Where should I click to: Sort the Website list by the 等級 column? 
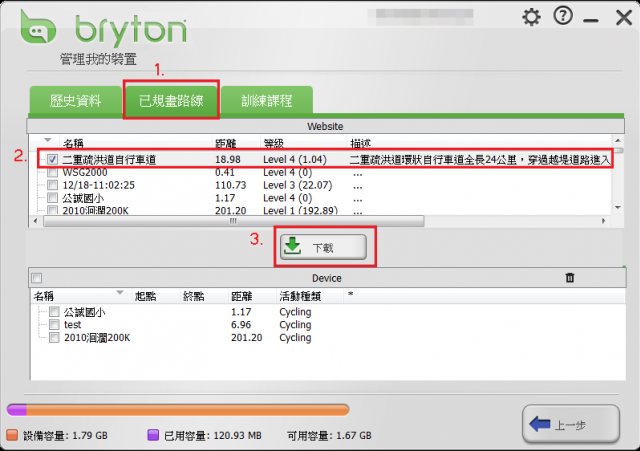273,143
